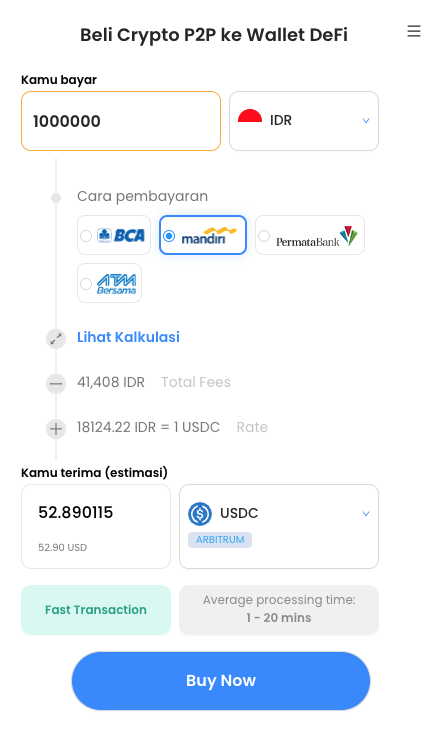This screenshot has width=443, height=731.
Task: Click the estimated receive amount 52.890115
Action: pyautogui.click(x=76, y=512)
